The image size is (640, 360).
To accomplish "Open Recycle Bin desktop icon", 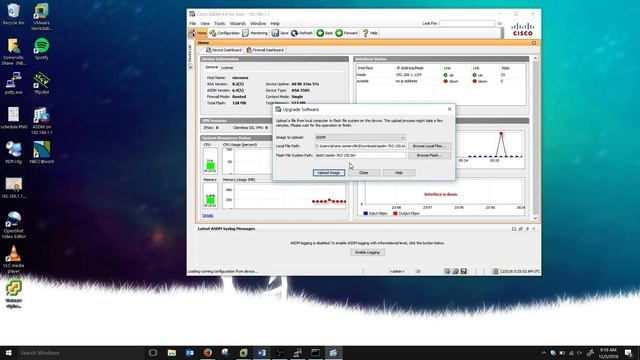I will [x=13, y=15].
